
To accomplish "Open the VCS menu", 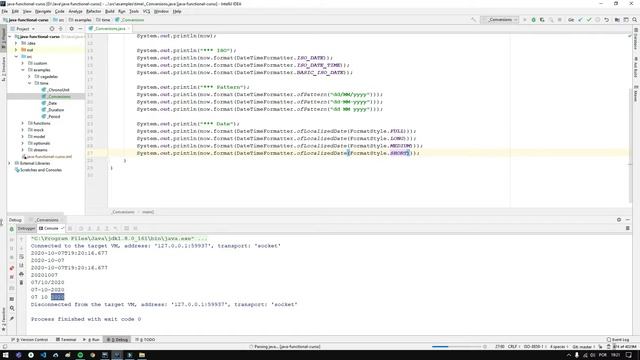I will pyautogui.click(x=147, y=11).
